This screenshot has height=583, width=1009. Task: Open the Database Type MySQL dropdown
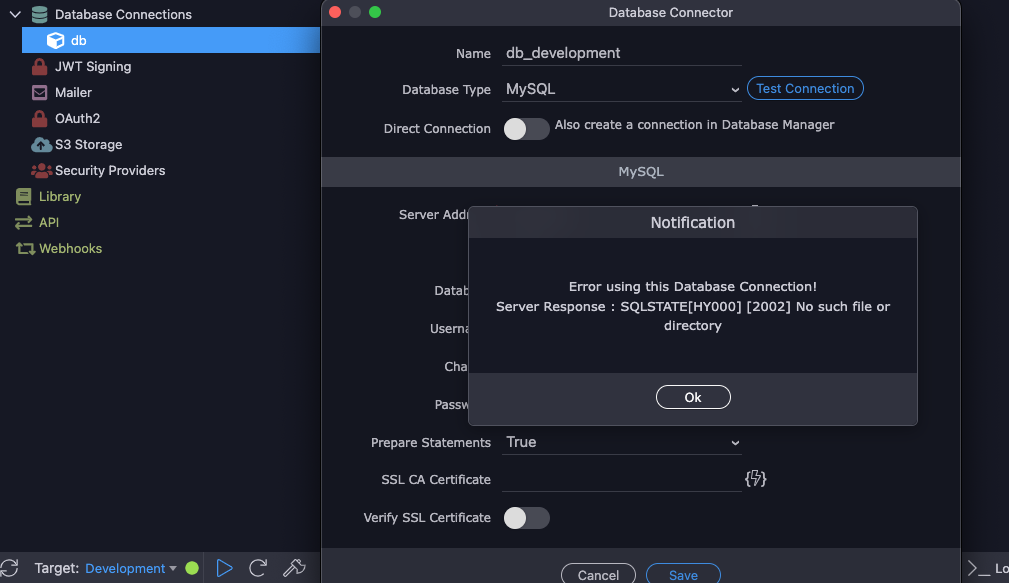(622, 89)
